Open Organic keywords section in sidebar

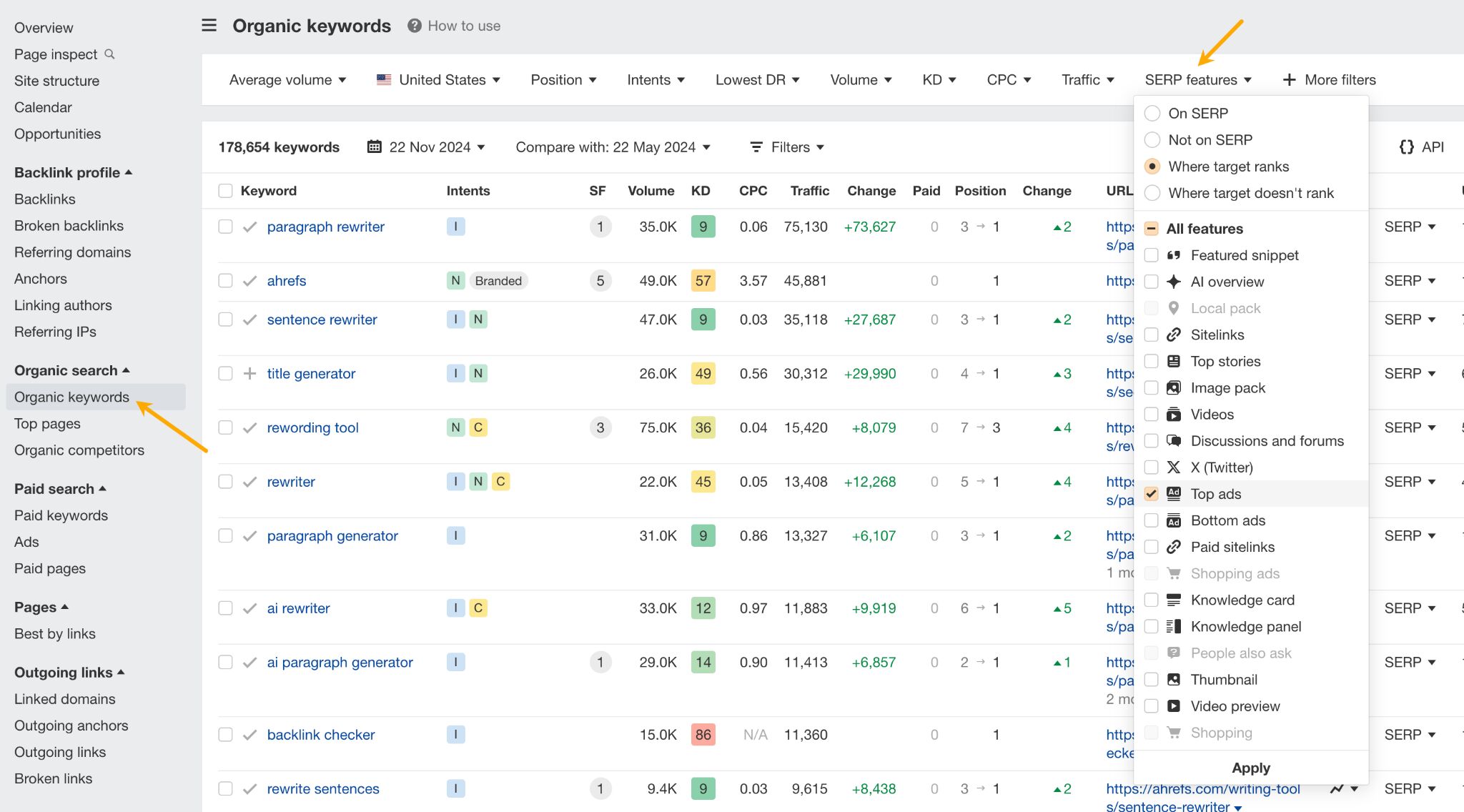(x=71, y=396)
